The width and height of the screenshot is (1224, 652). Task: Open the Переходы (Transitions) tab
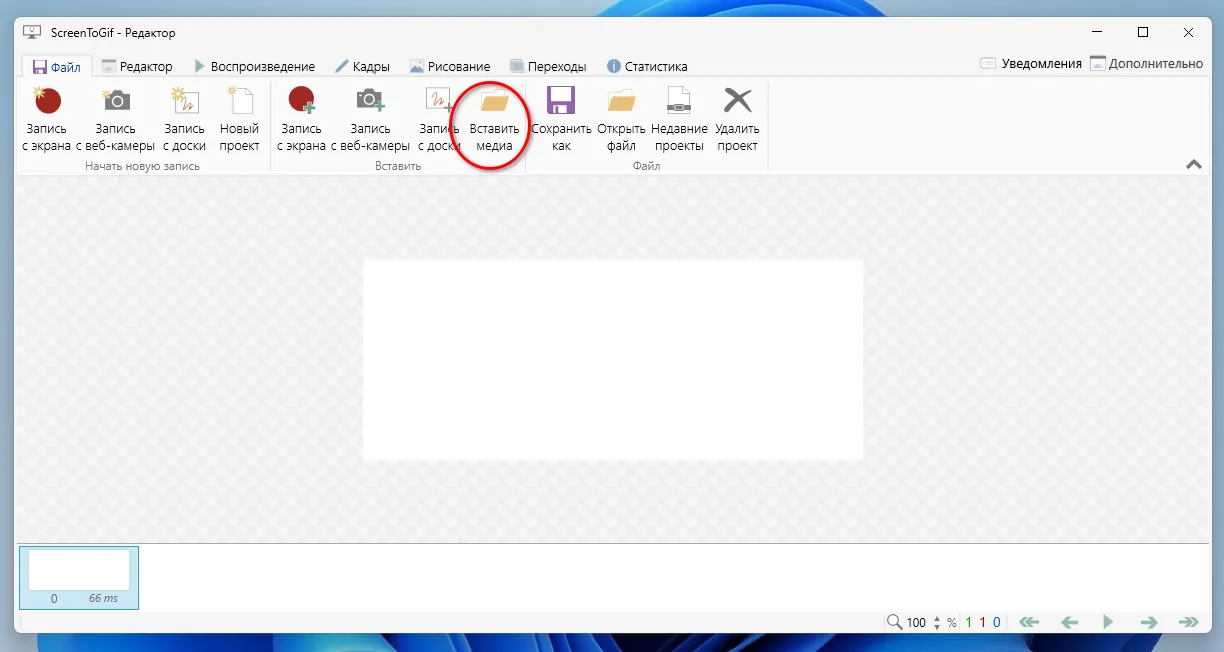click(x=548, y=66)
